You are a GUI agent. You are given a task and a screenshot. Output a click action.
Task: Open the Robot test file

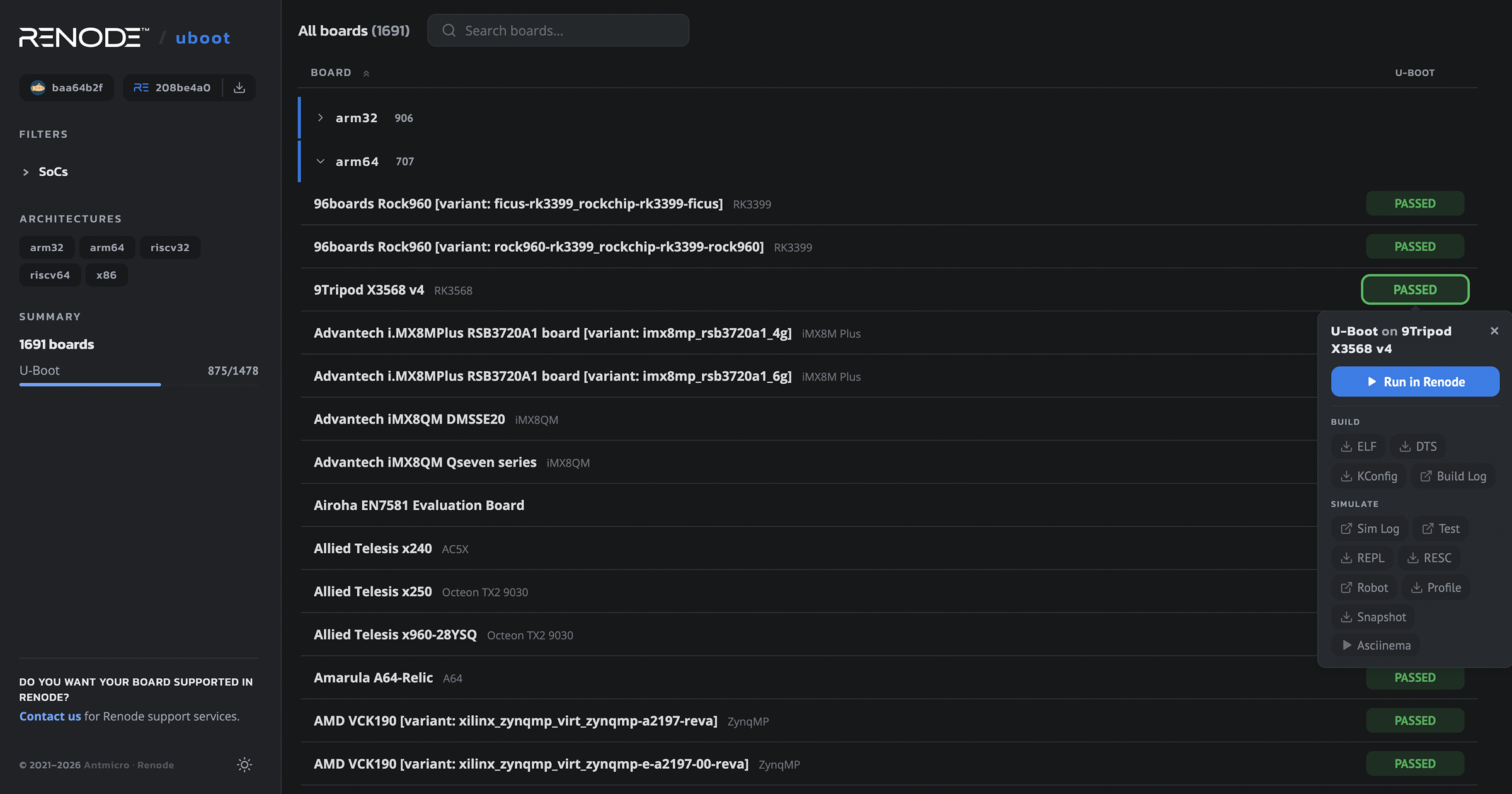tap(1365, 587)
